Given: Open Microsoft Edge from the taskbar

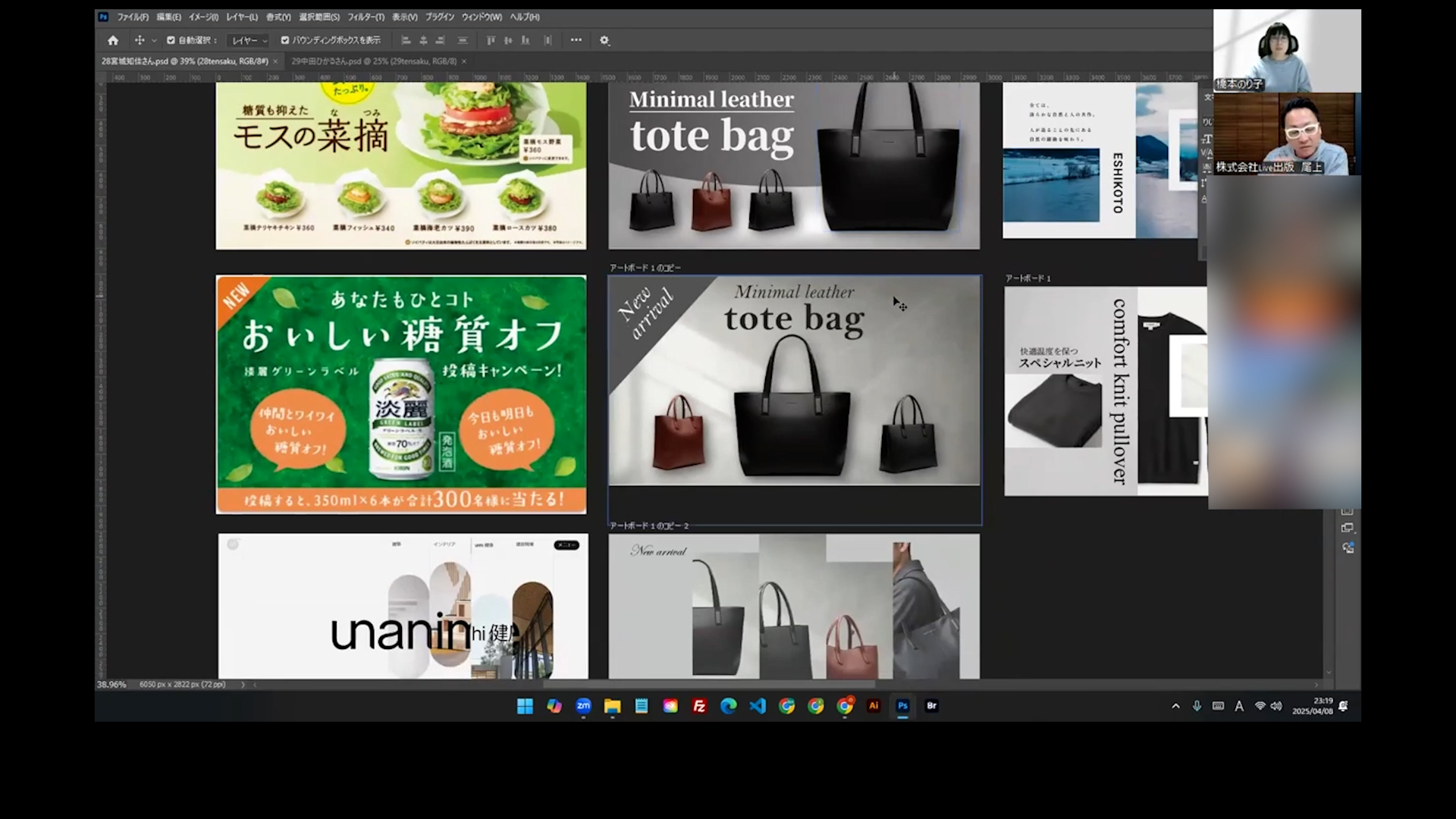Looking at the screenshot, I should click(x=728, y=706).
